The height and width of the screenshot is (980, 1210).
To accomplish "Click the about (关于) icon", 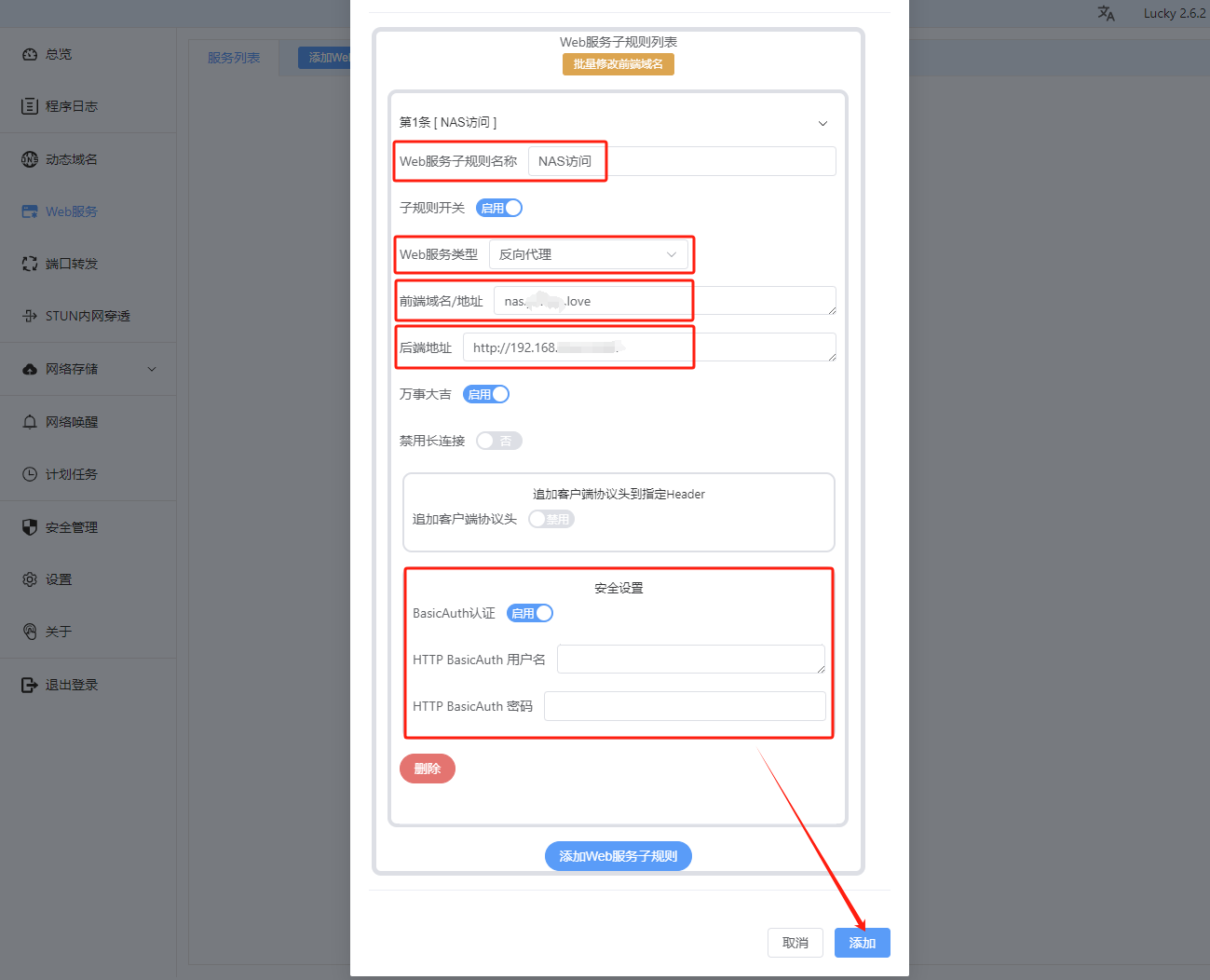I will [30, 632].
